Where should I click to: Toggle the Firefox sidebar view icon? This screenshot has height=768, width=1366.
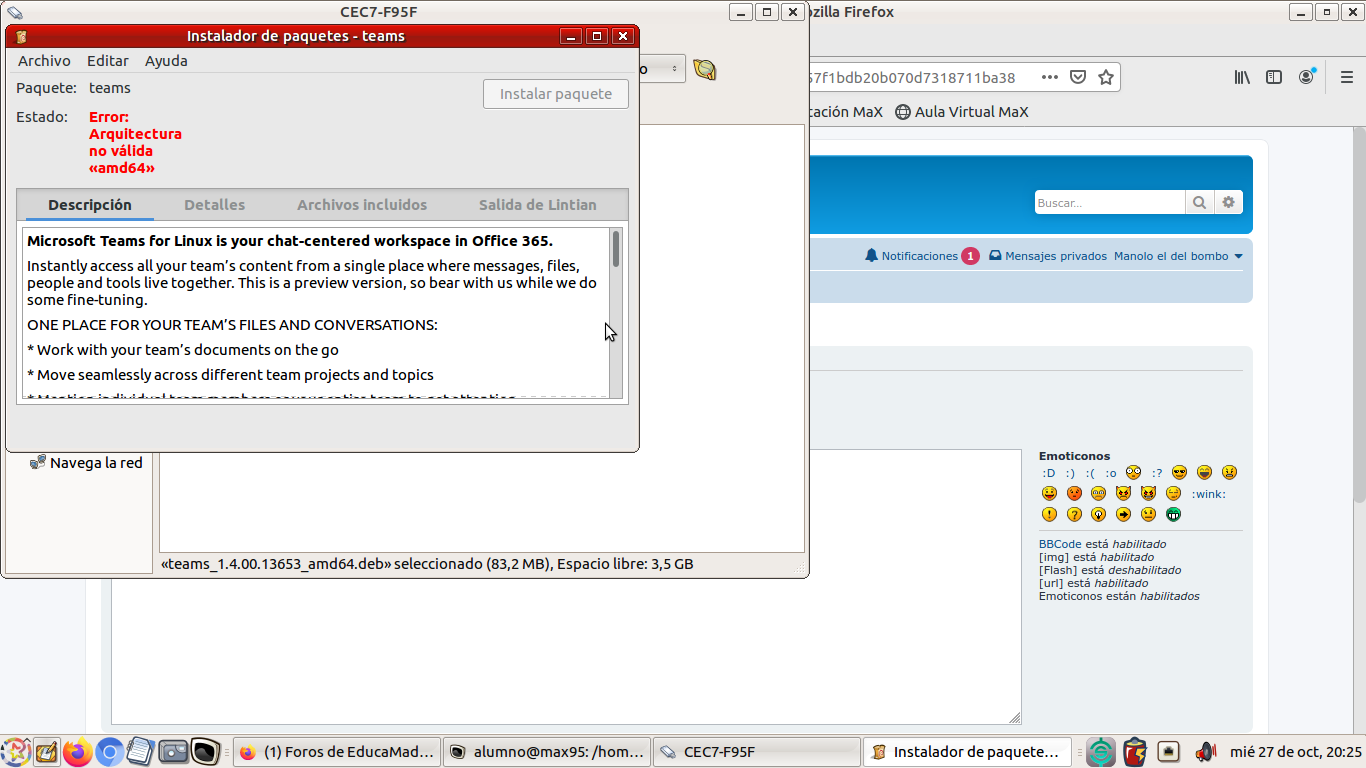click(1274, 77)
